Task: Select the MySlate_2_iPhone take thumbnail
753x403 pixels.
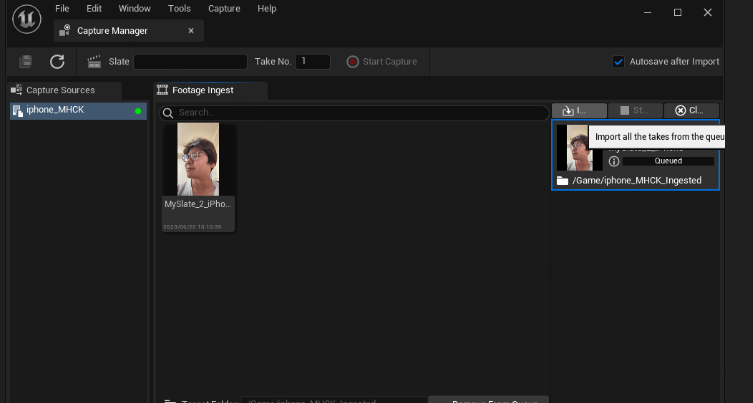Action: point(198,159)
